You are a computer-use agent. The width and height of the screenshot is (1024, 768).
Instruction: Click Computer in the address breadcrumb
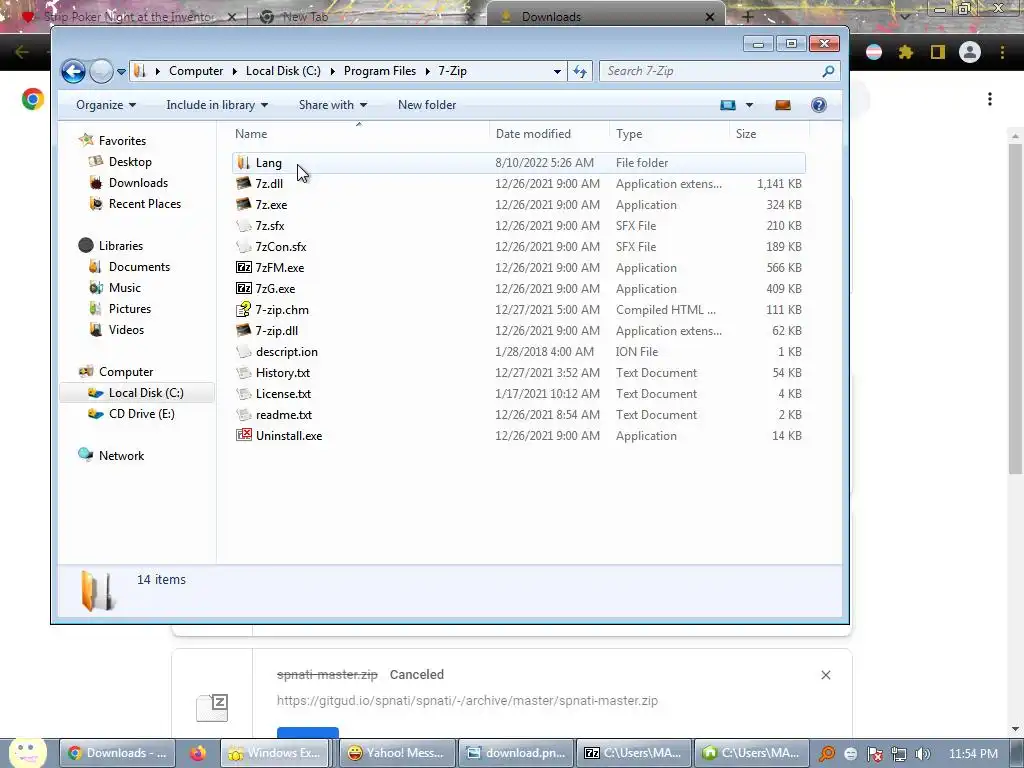tap(195, 71)
